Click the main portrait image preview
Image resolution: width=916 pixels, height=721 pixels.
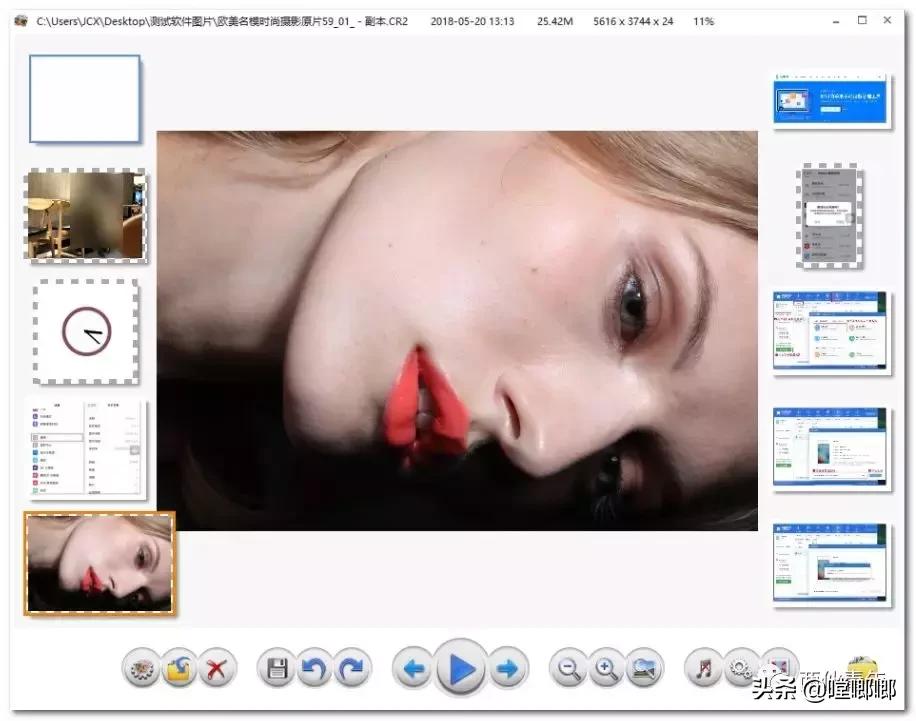coord(457,330)
